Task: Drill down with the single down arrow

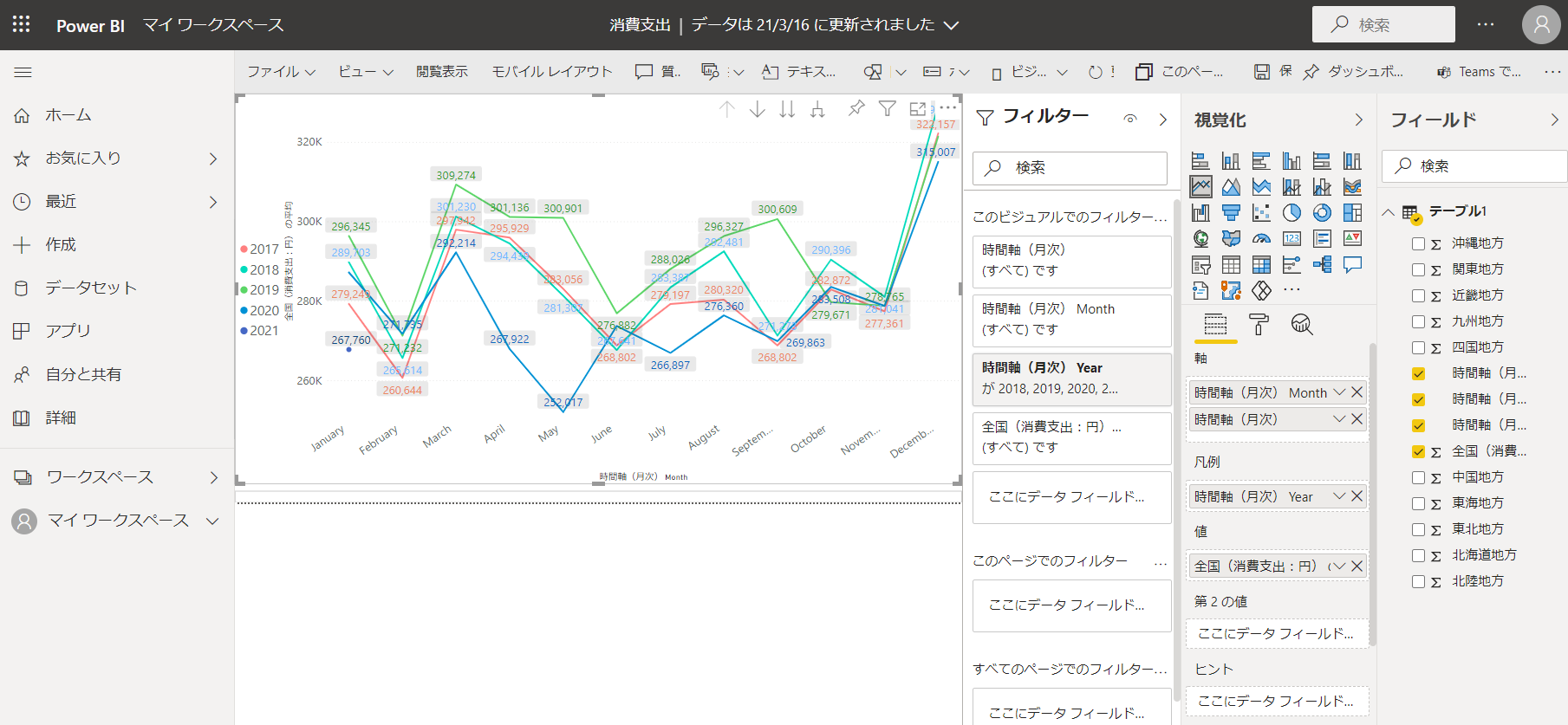Action: point(757,108)
